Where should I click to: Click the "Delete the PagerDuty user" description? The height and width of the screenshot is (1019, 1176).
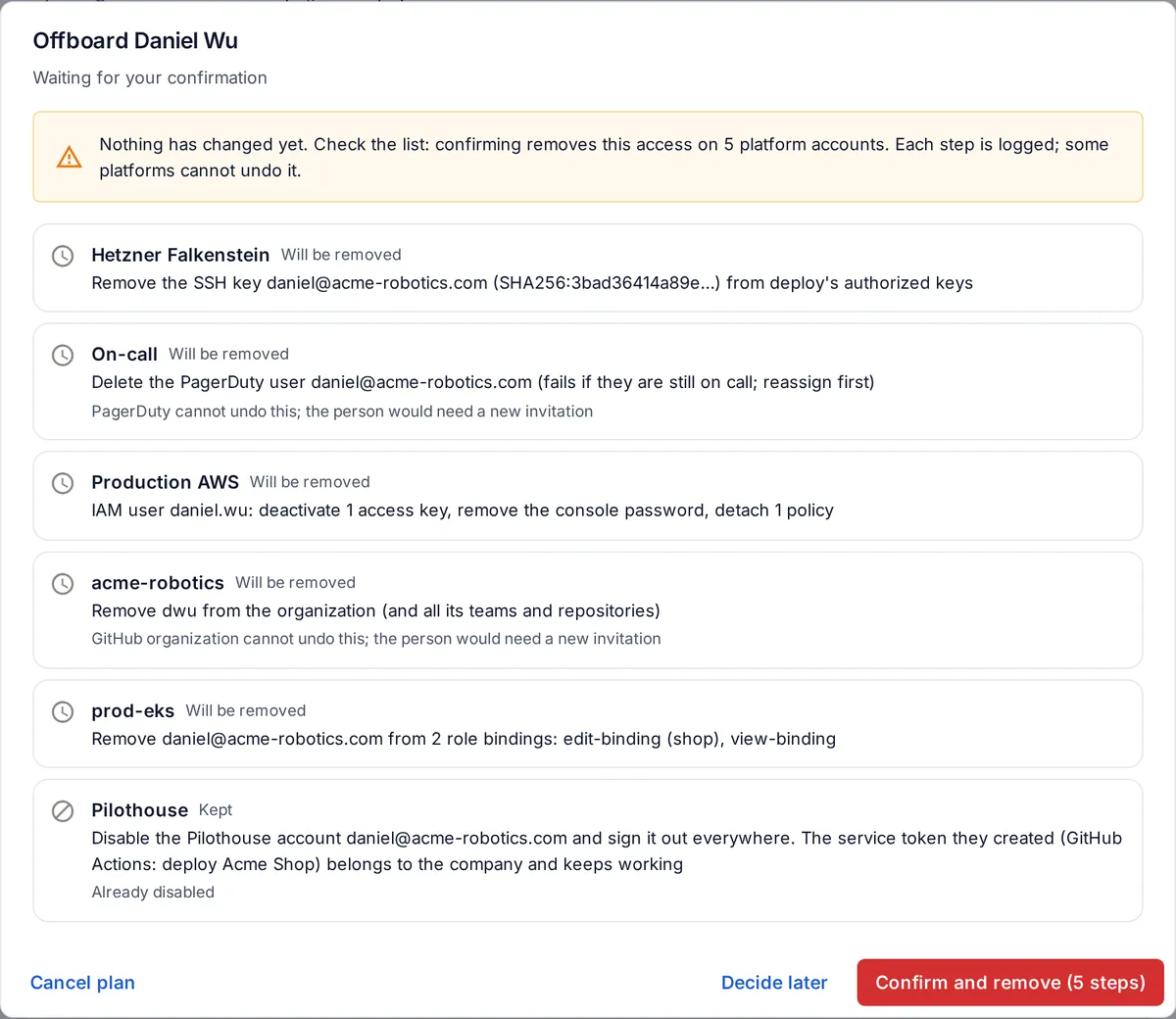[483, 382]
